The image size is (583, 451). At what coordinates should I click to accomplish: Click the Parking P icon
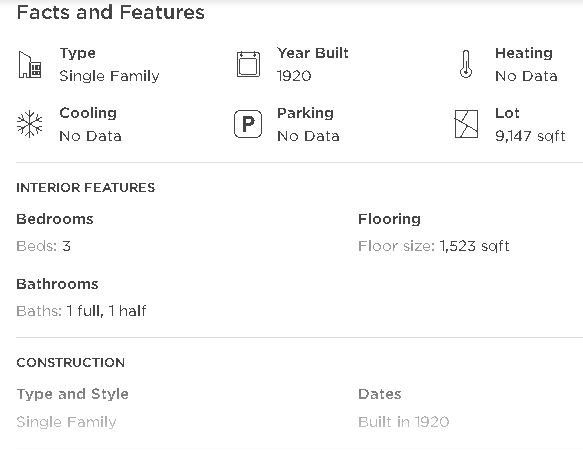[x=248, y=124]
